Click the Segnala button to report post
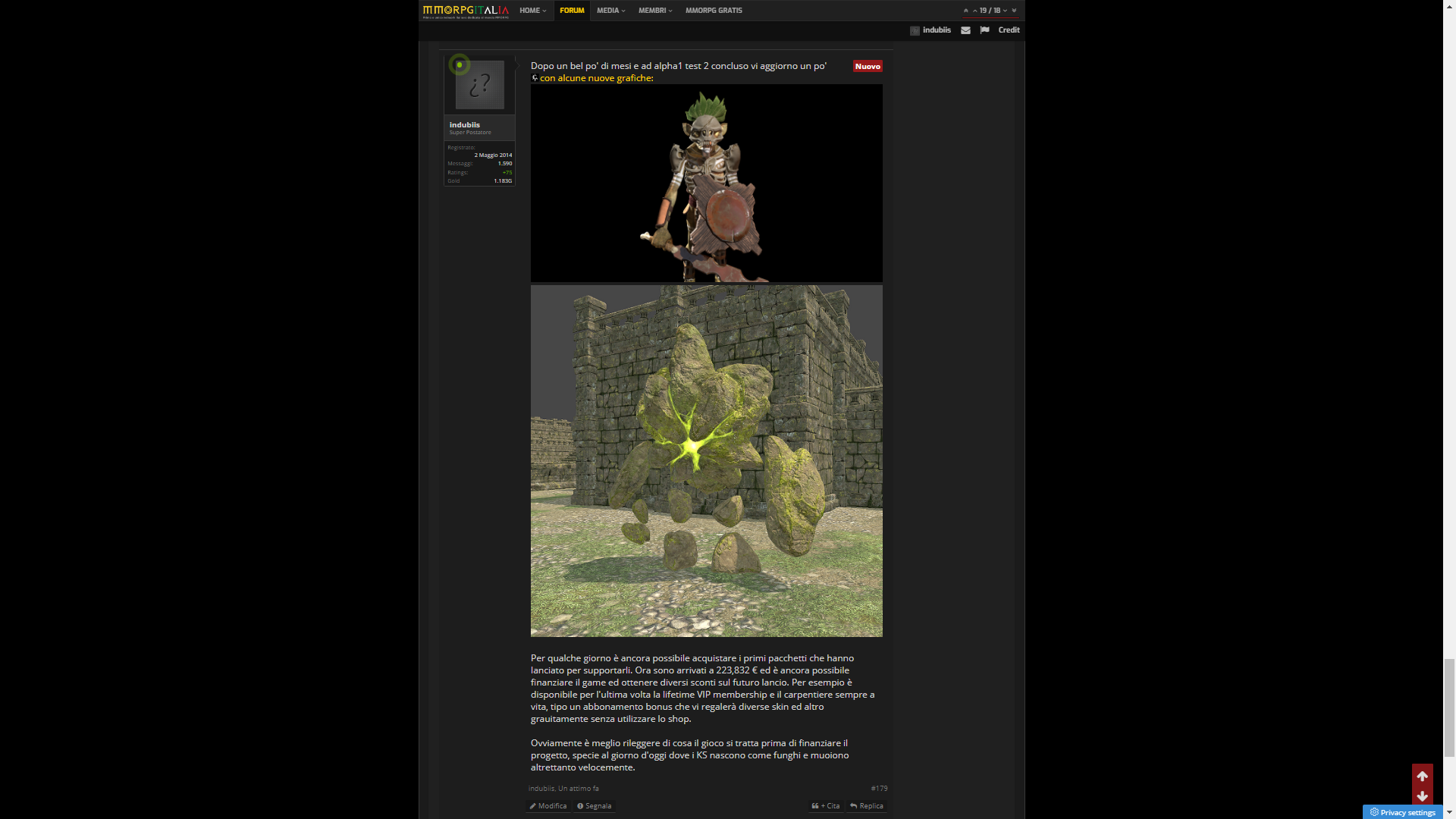The height and width of the screenshot is (819, 1456). 594,806
